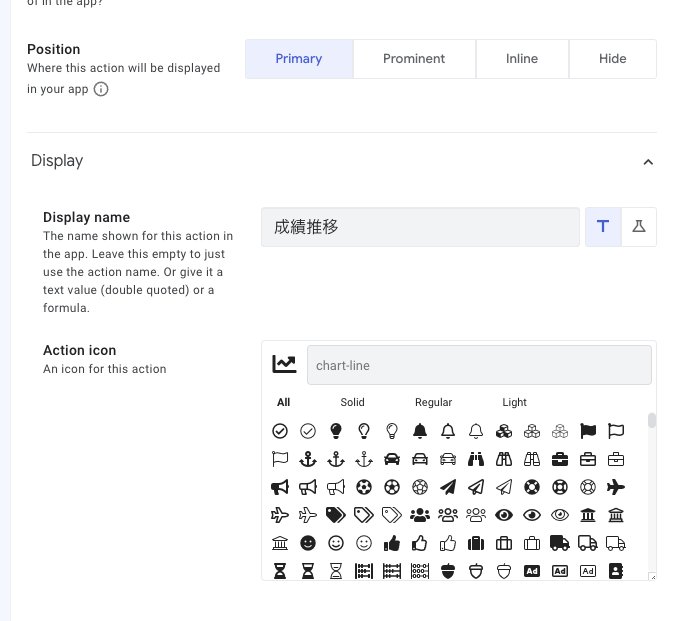Select the solid airplane icon
690x621 pixels.
click(616, 487)
